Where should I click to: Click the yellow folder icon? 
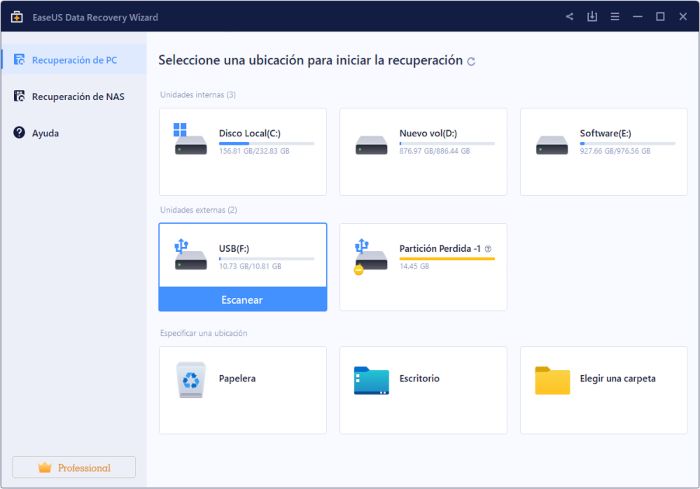(x=552, y=380)
